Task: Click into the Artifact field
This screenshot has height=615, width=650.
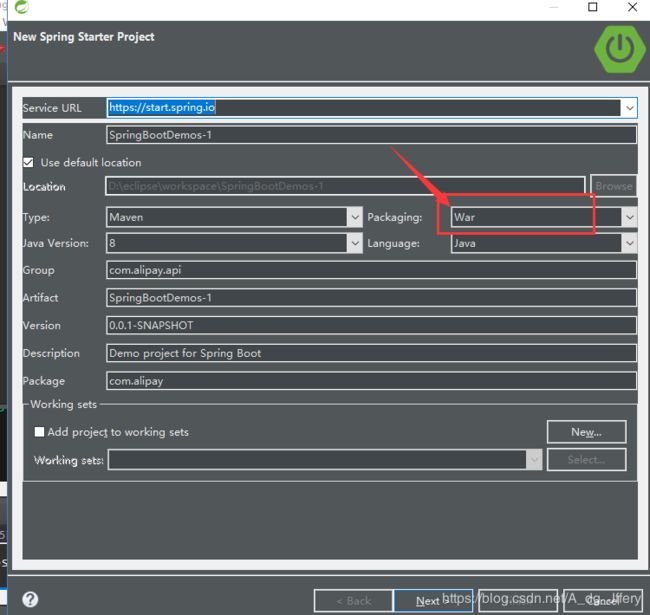Action: coord(371,298)
